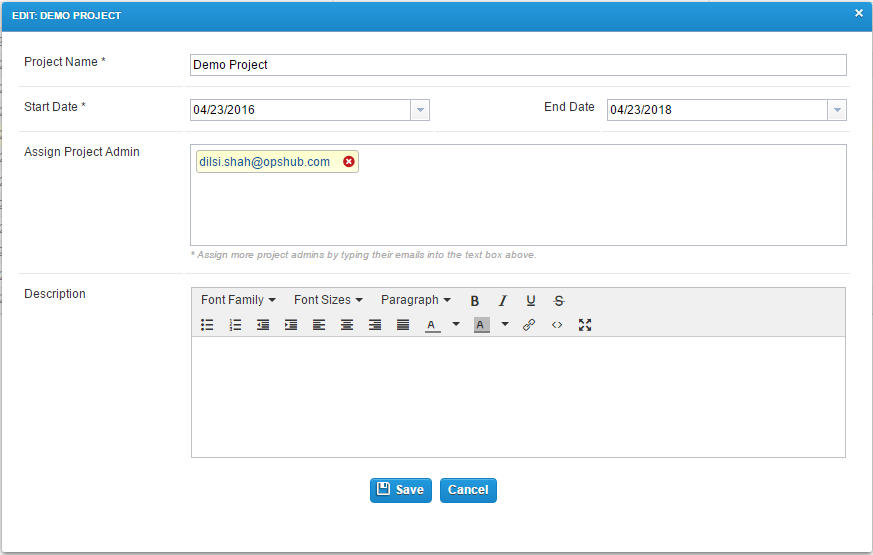873x555 pixels.
Task: Click the insert link icon
Action: [529, 325]
